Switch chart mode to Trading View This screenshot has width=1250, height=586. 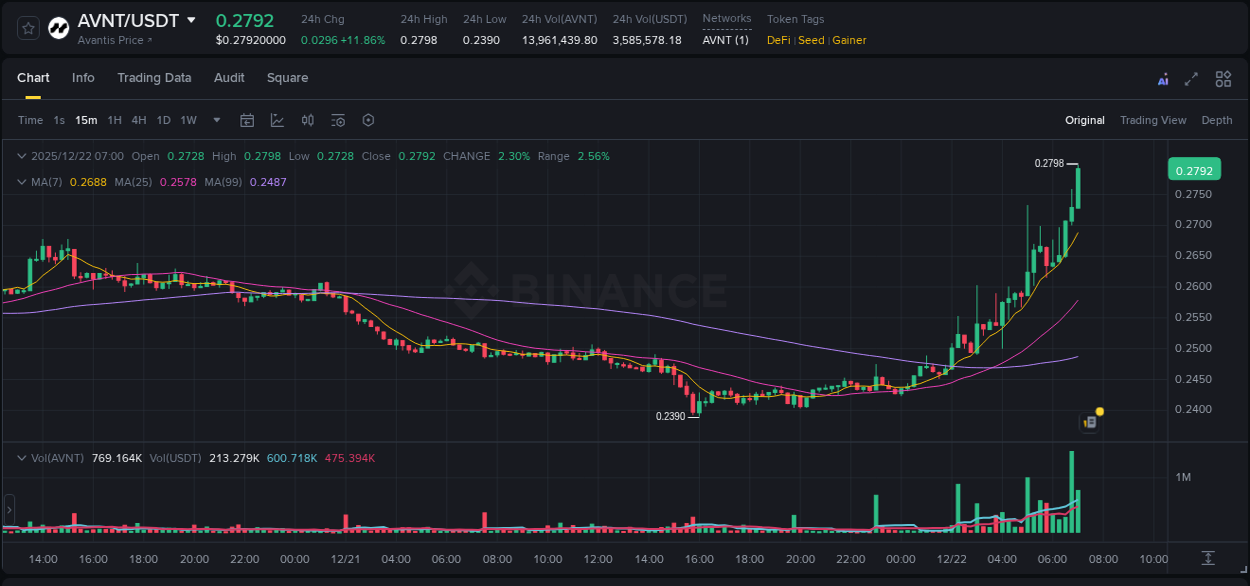pos(1152,120)
